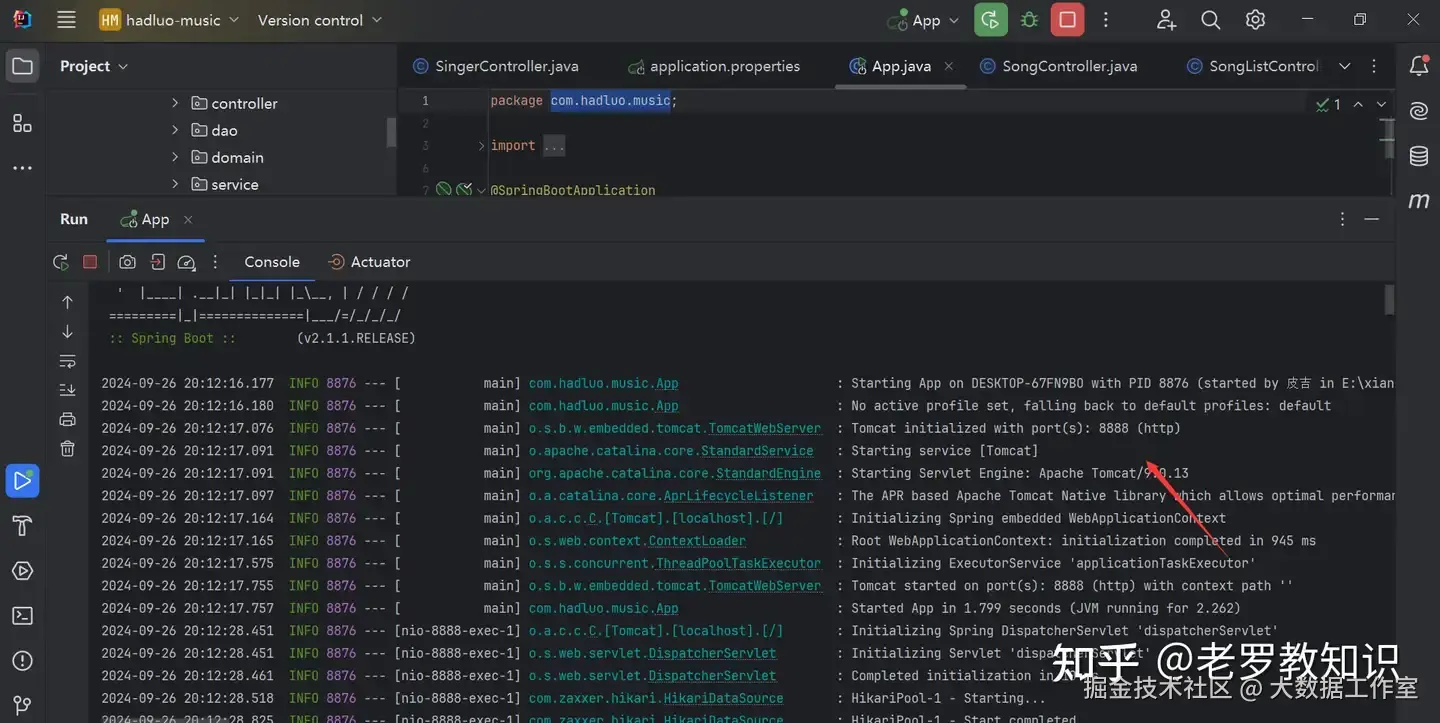Open the Git tool window
1440x723 pixels.
click(22, 705)
